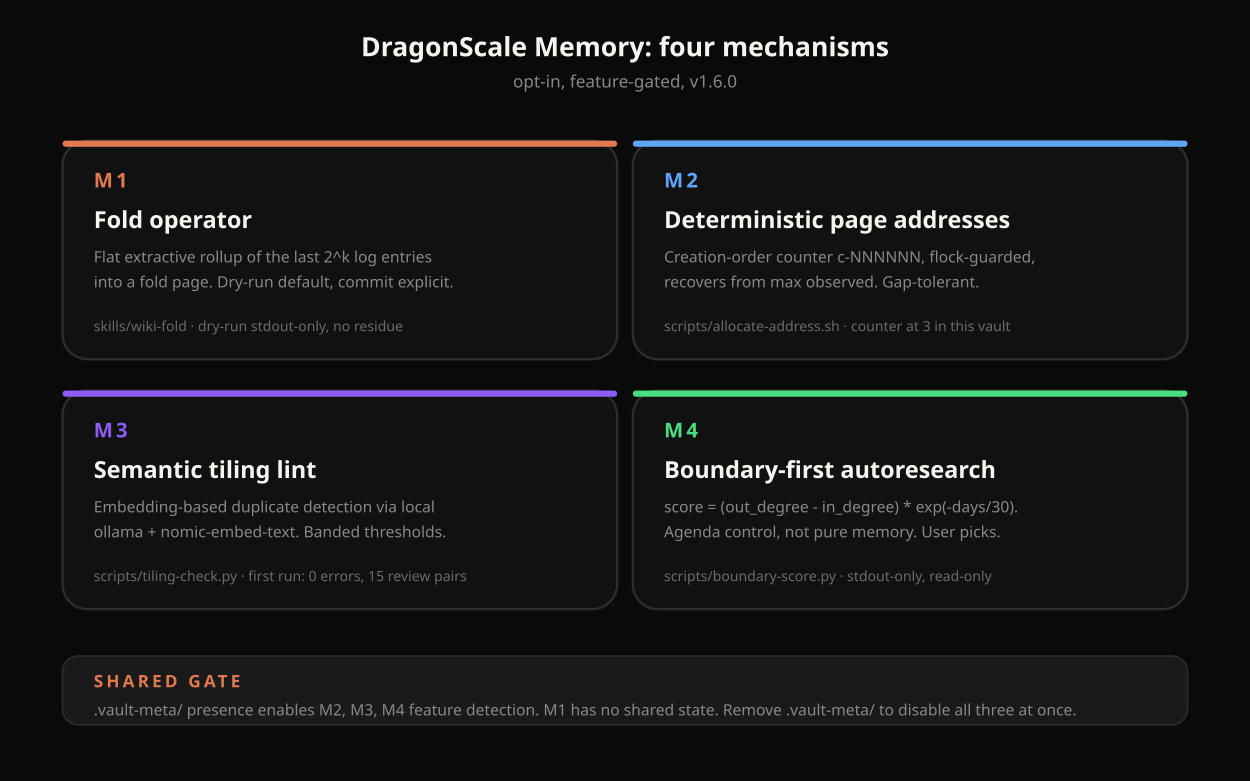The width and height of the screenshot is (1250, 781).
Task: Click text Agenda control, not pure memory. User picks.
Action: (832, 532)
